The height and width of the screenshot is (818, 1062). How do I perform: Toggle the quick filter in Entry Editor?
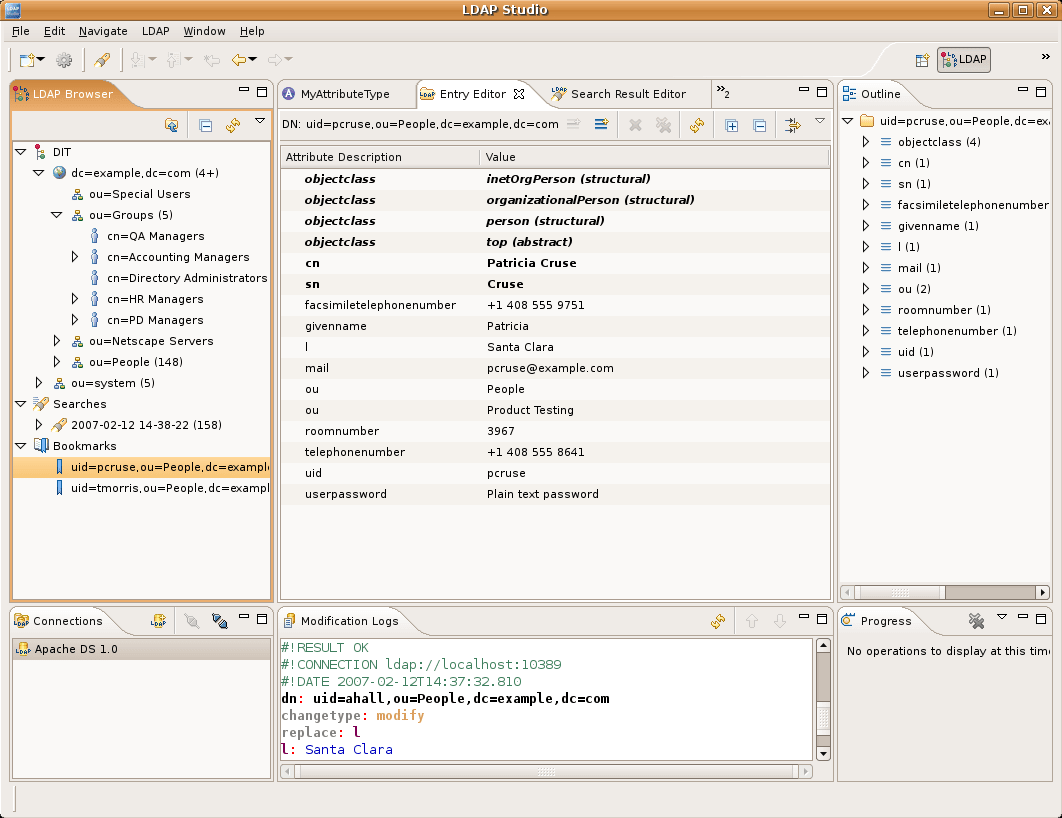pyautogui.click(x=793, y=125)
